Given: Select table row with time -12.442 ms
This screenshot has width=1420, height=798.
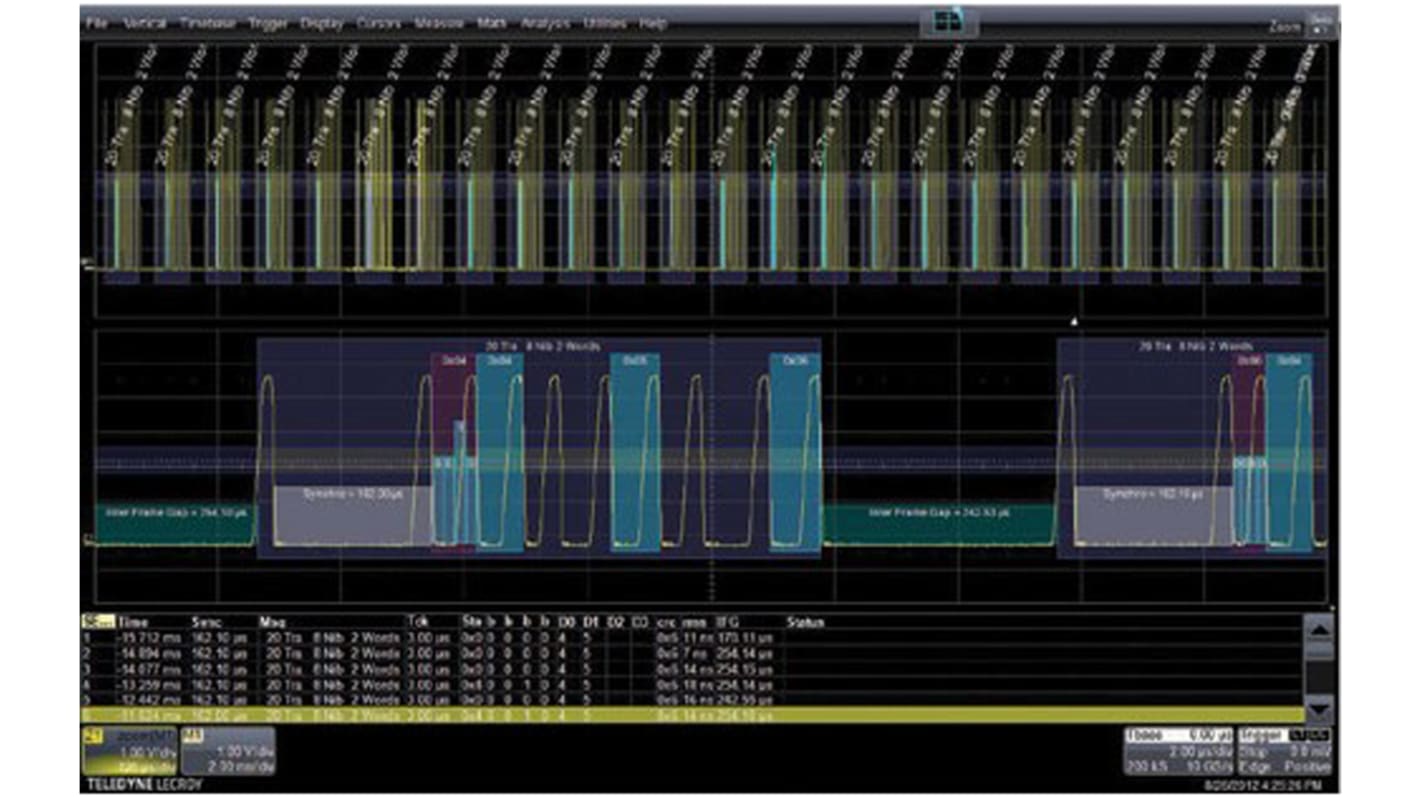Looking at the screenshot, I should click(x=692, y=700).
